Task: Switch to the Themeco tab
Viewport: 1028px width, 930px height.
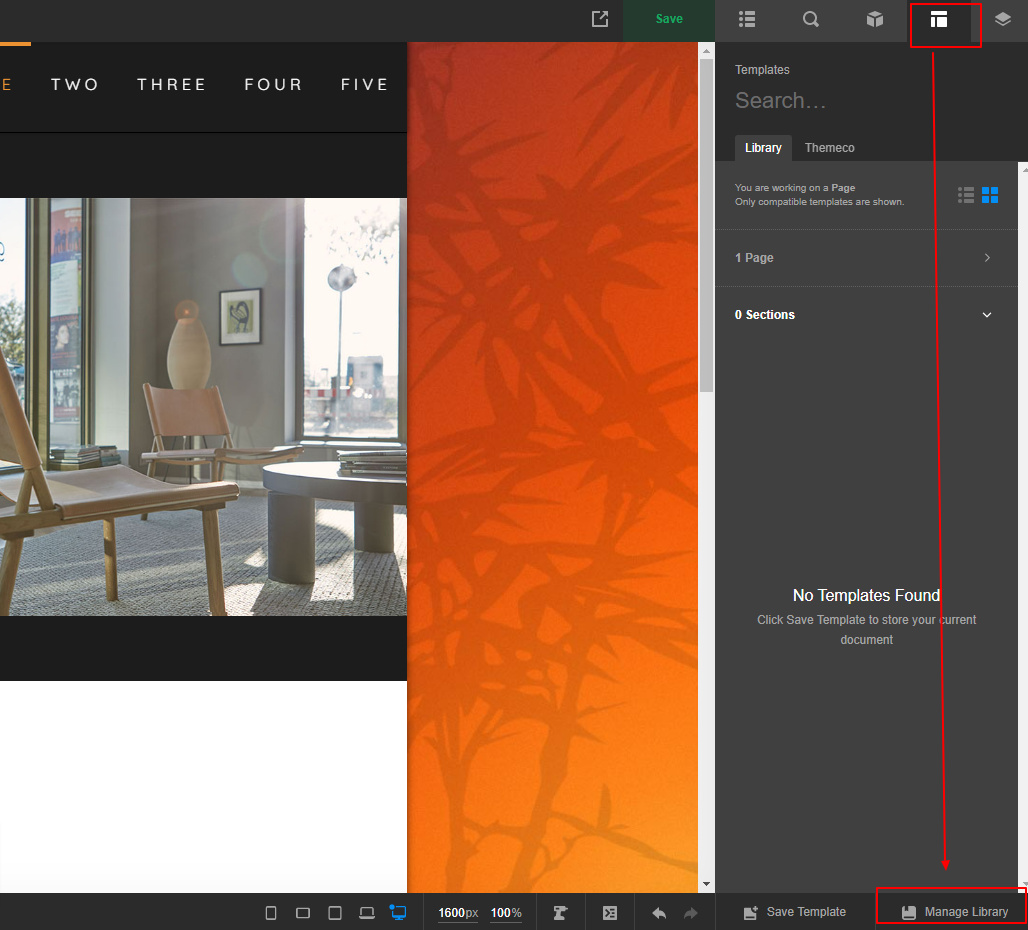Action: pyautogui.click(x=829, y=148)
